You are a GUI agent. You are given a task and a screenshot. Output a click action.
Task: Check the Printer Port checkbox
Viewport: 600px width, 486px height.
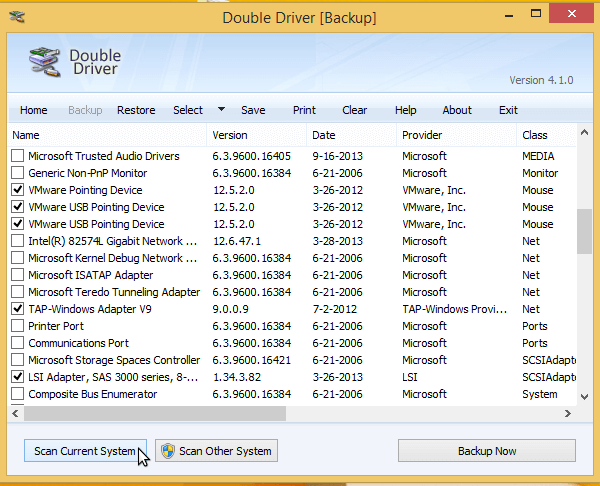pyautogui.click(x=17, y=326)
